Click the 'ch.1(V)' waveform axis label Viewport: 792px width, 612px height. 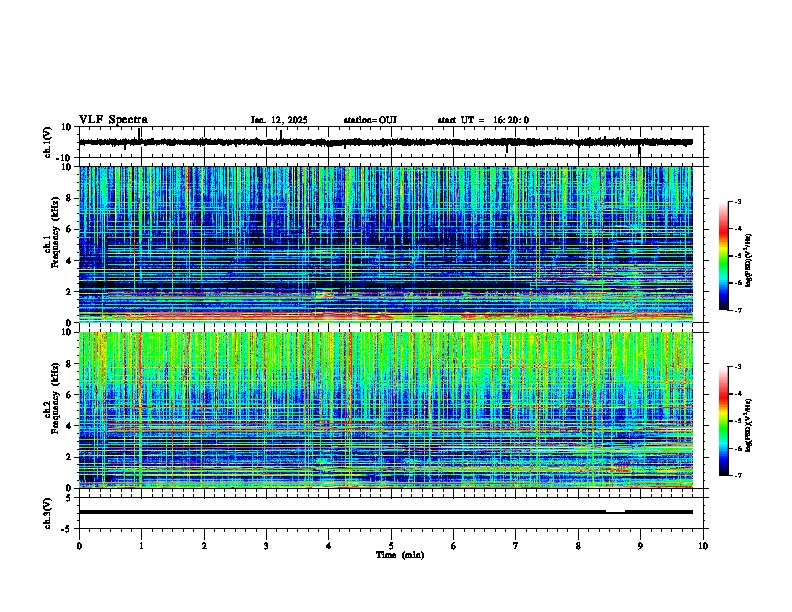48,142
